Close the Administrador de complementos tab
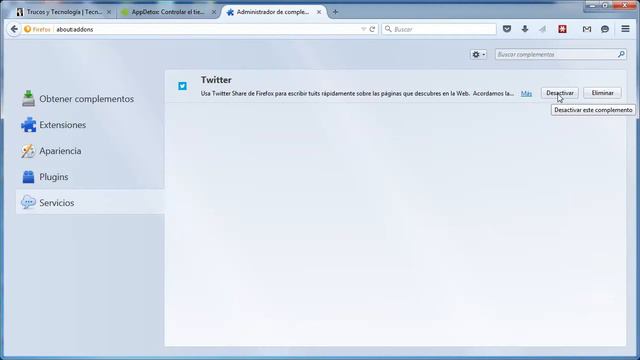This screenshot has height=360, width=640. [319, 12]
